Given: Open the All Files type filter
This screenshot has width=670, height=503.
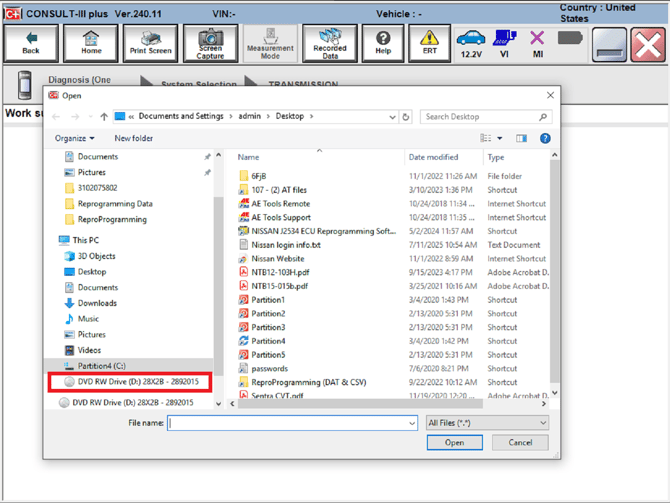Looking at the screenshot, I should (488, 423).
